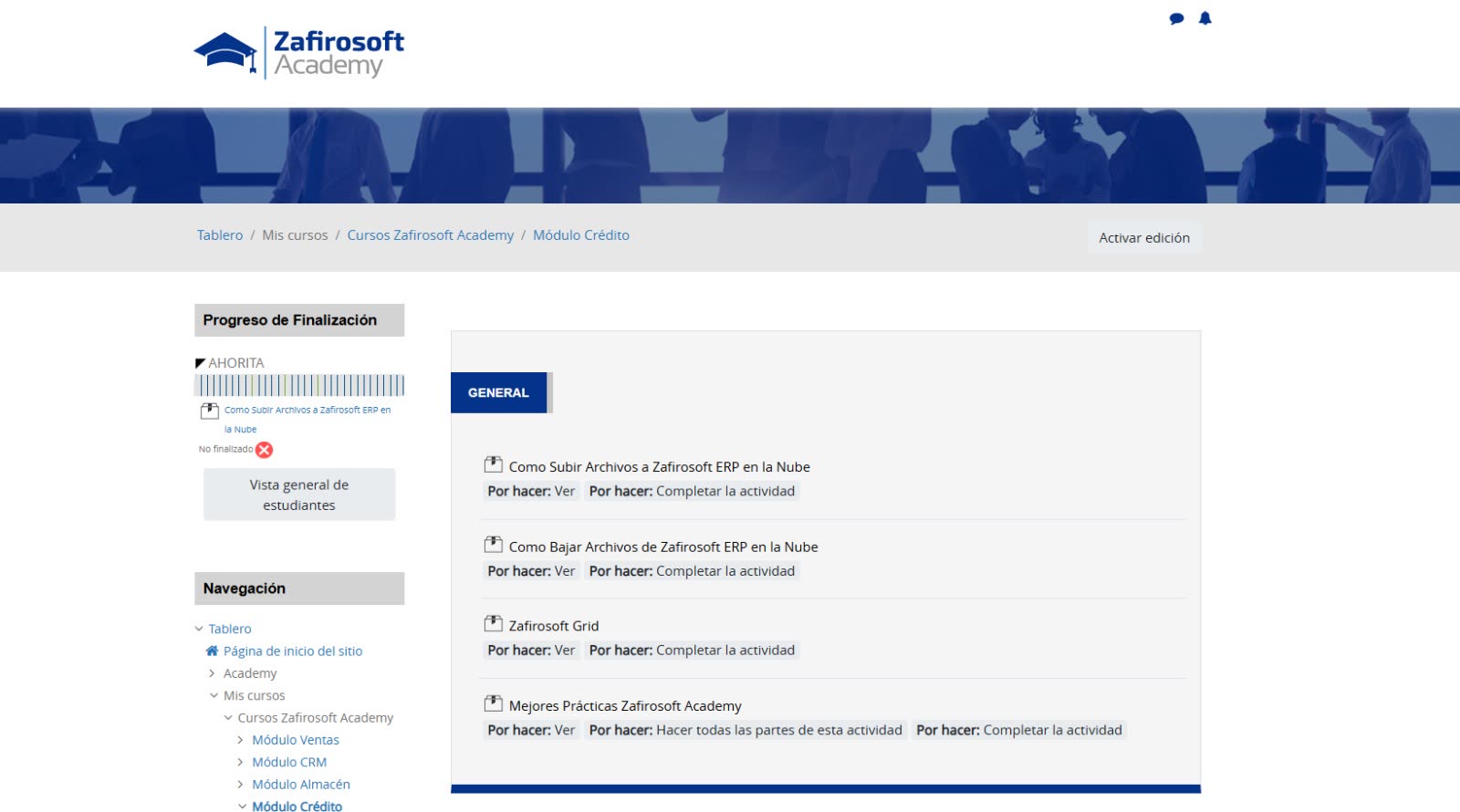Click the activity icon in progress block
1460x812 pixels.
tap(209, 411)
